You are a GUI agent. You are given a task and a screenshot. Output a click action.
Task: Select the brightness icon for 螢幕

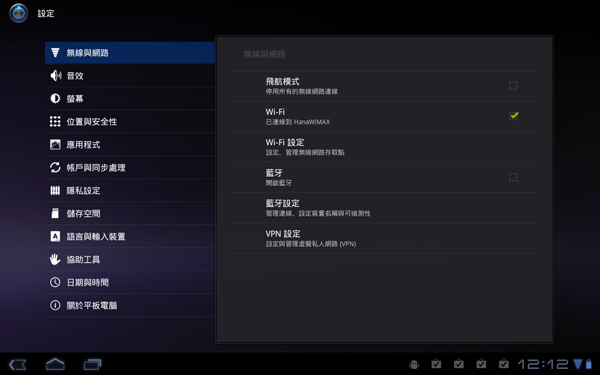tap(55, 99)
